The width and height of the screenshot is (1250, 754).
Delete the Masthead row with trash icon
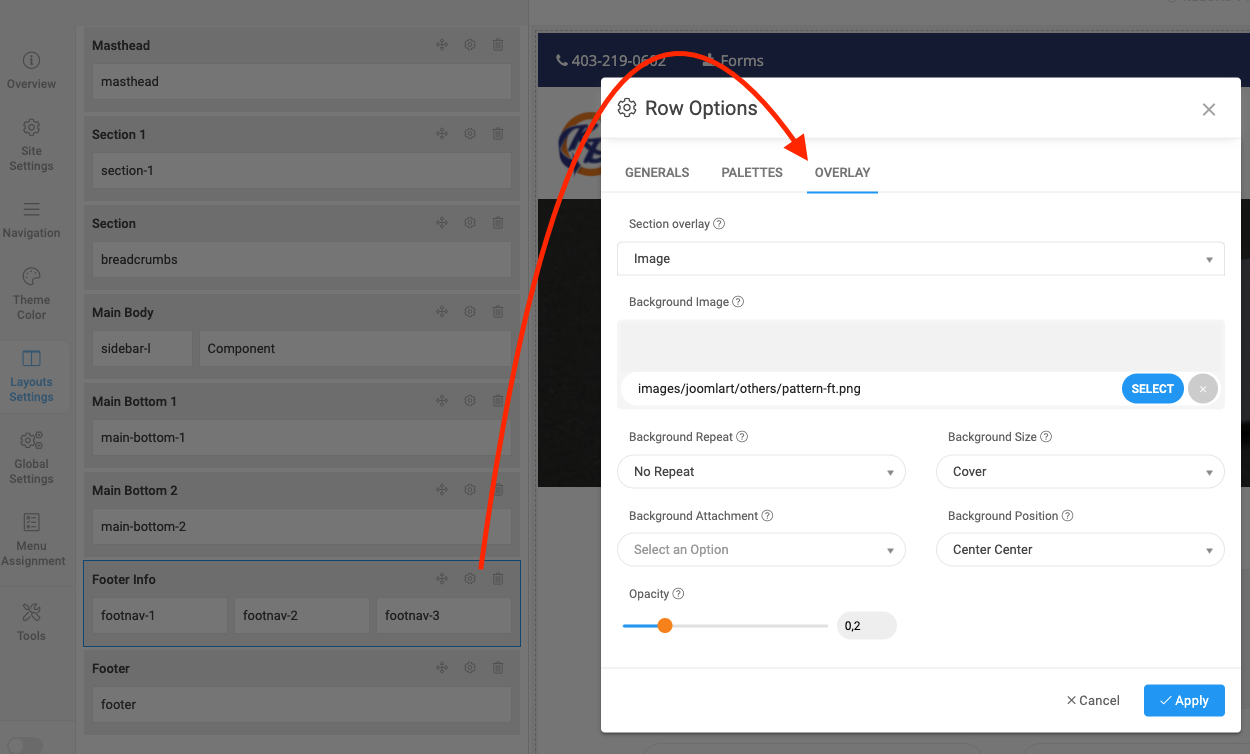click(498, 45)
